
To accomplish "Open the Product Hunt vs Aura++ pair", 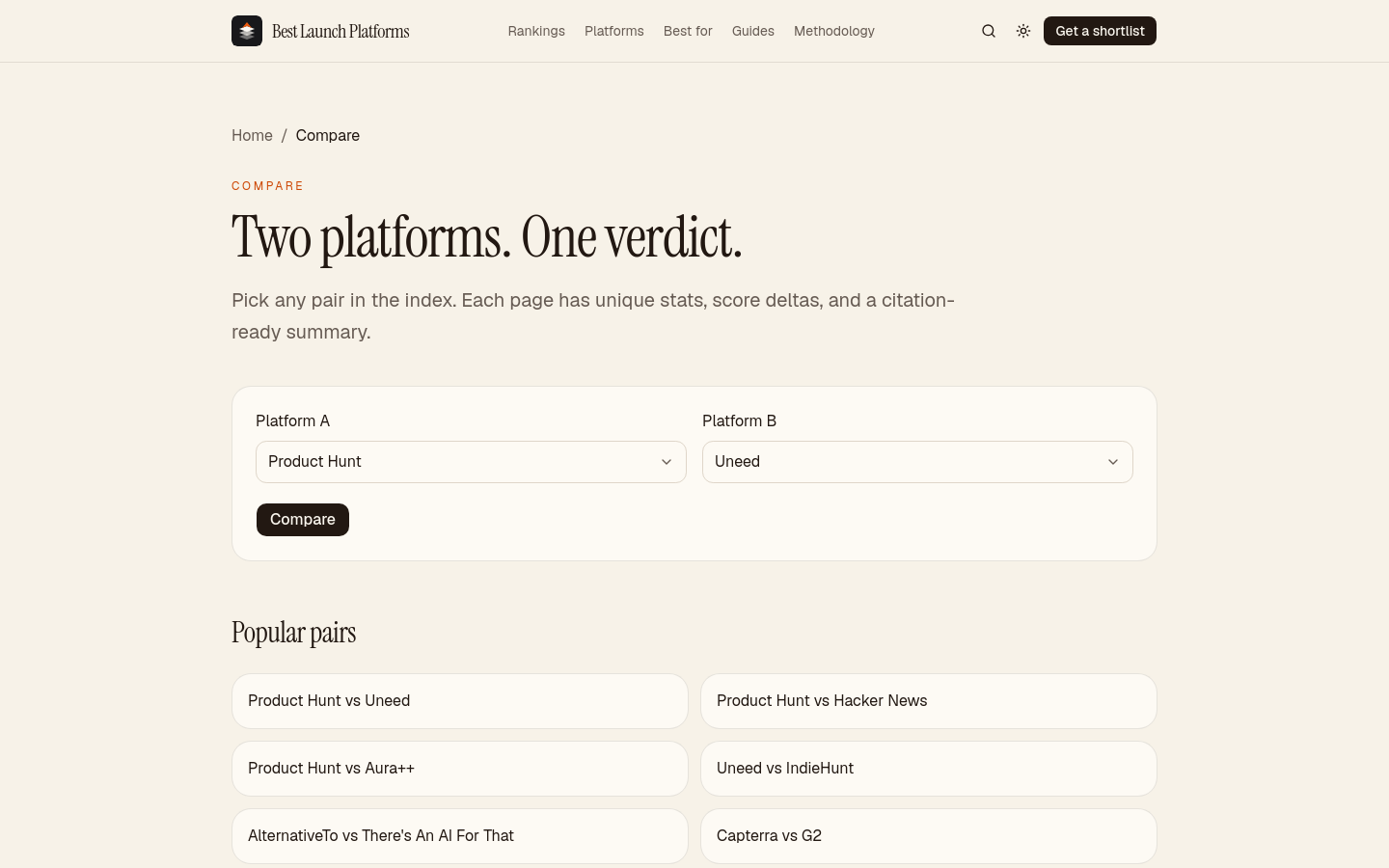I will point(460,769).
